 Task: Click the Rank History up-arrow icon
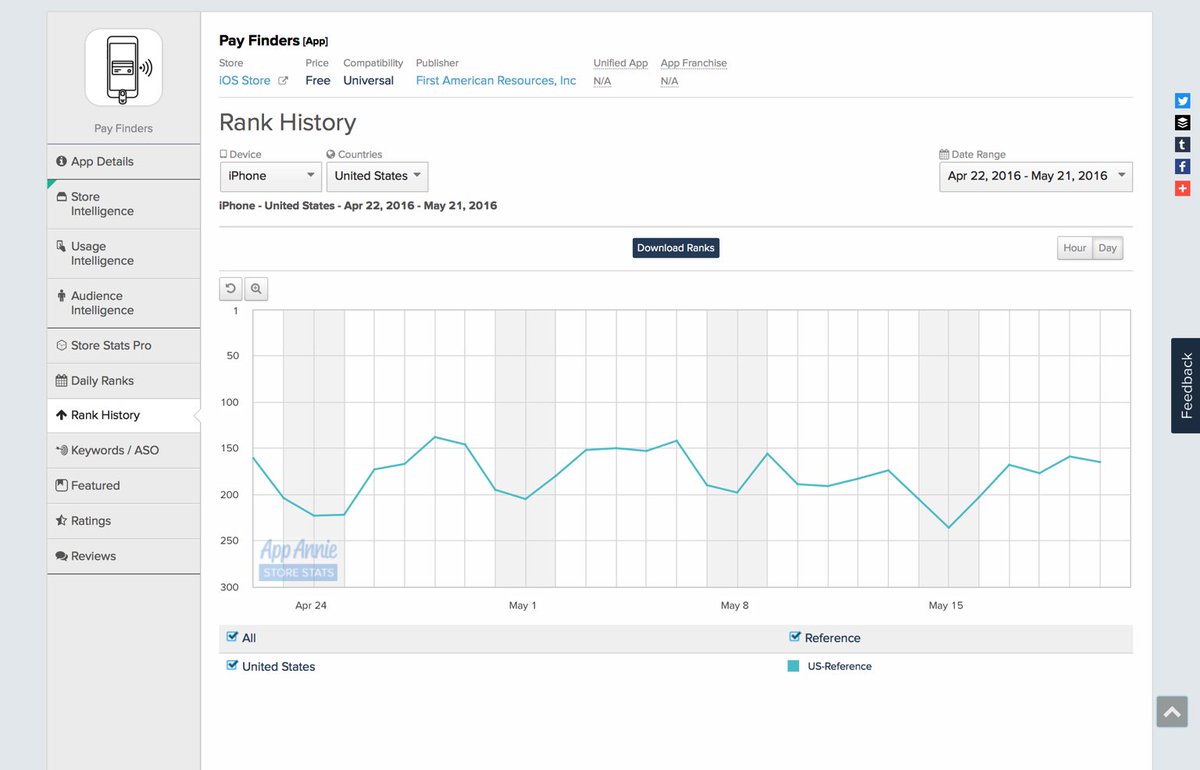[62, 415]
